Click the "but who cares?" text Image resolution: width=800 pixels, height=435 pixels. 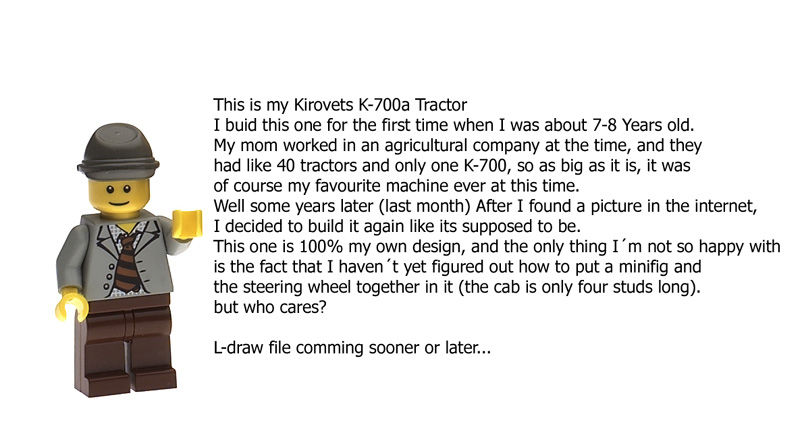pyautogui.click(x=262, y=308)
